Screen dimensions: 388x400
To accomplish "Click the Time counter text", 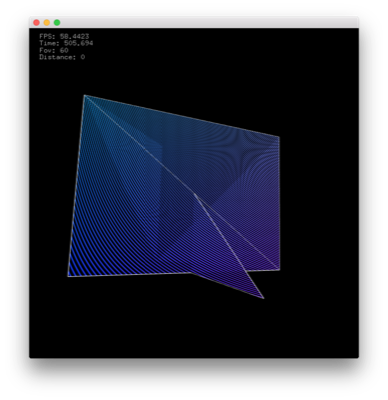I will pyautogui.click(x=66, y=43).
